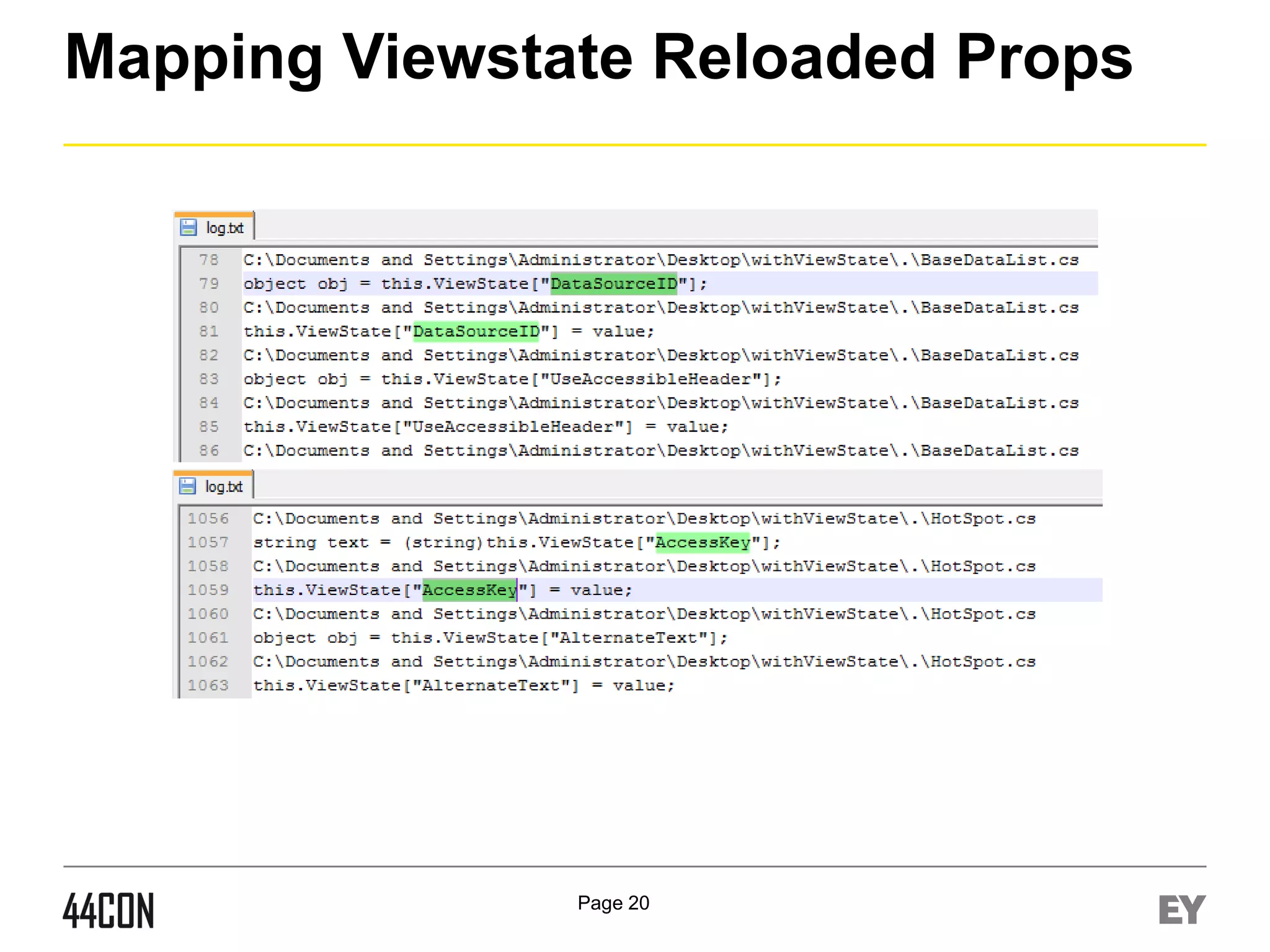Click line number 83 in the gutter
The width and height of the screenshot is (1270, 952).
click(209, 379)
